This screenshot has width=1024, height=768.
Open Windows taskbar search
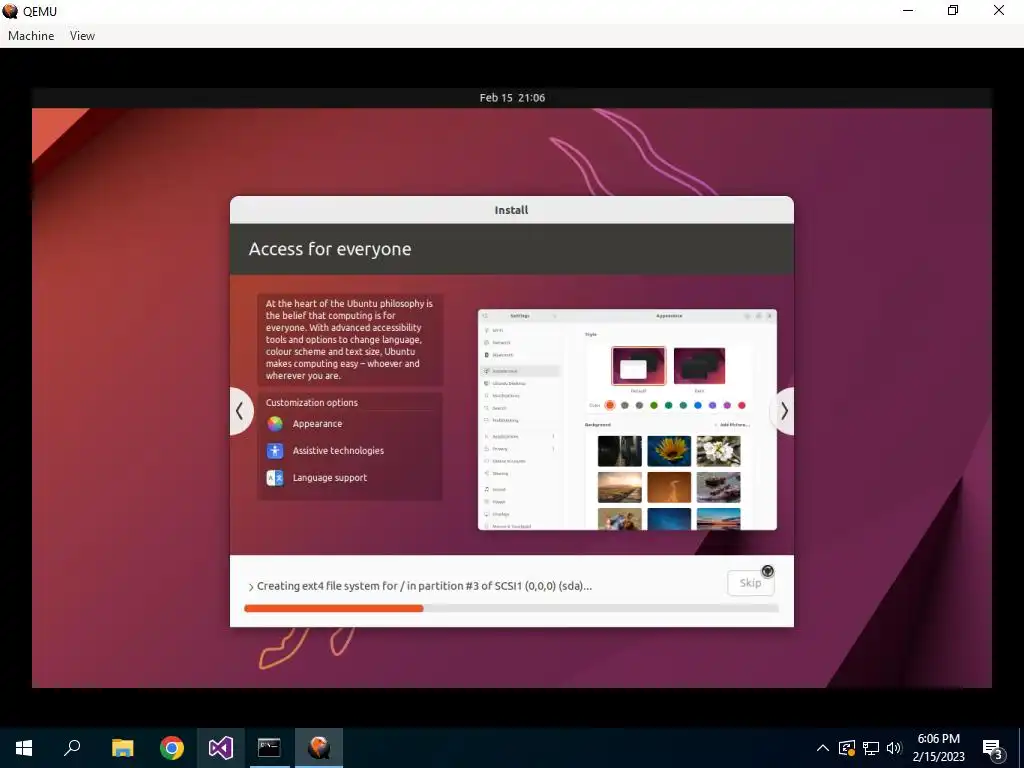[x=72, y=748]
